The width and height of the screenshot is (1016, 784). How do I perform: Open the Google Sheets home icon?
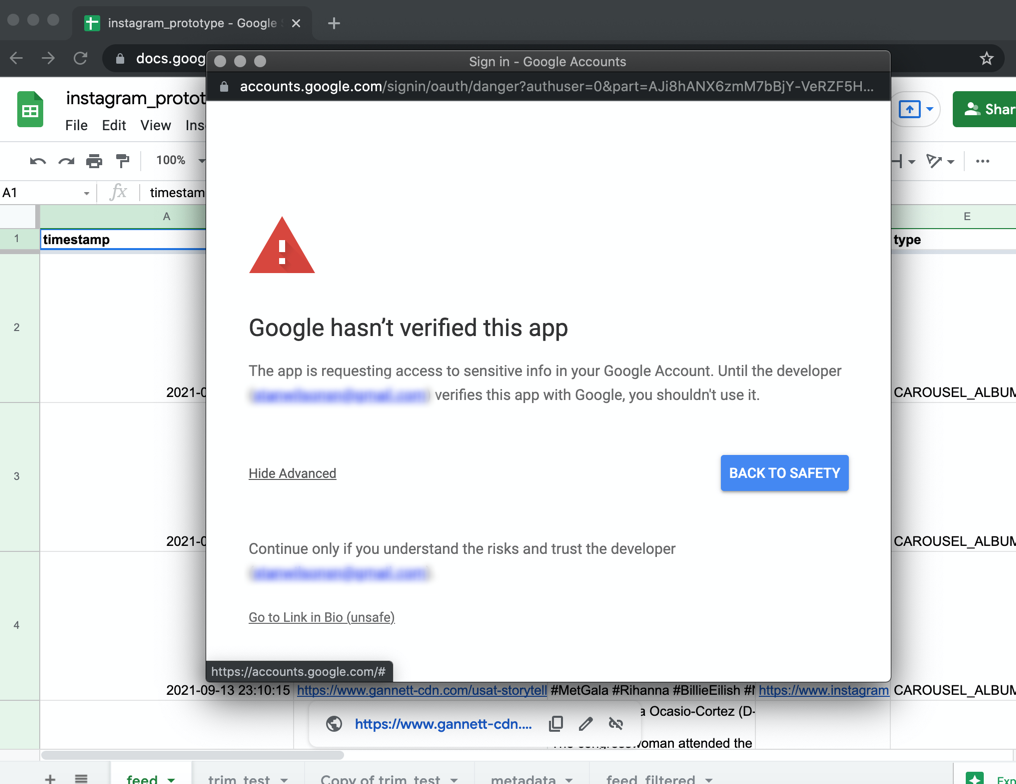30,110
